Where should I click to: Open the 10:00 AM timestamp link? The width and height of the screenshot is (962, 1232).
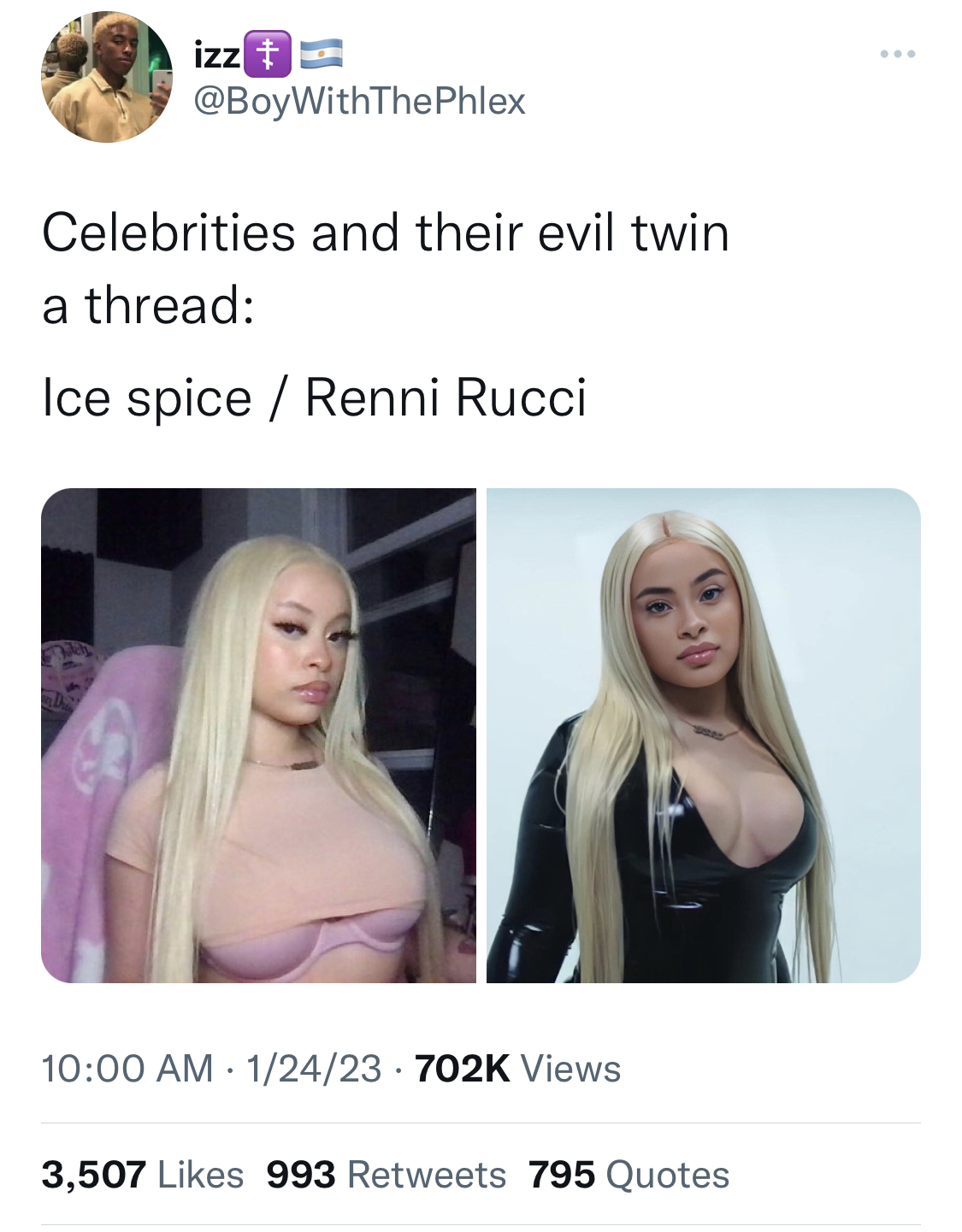tap(127, 1069)
